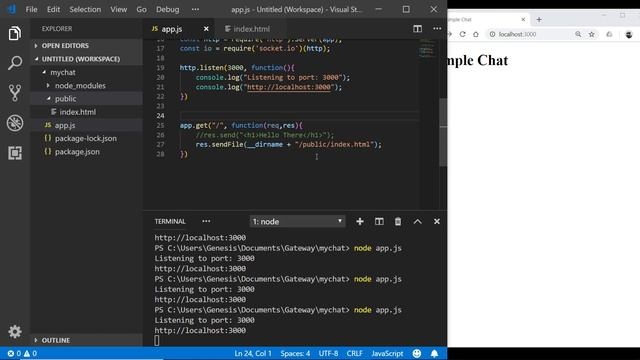Select the TERMINAL panel tab

[x=170, y=221]
